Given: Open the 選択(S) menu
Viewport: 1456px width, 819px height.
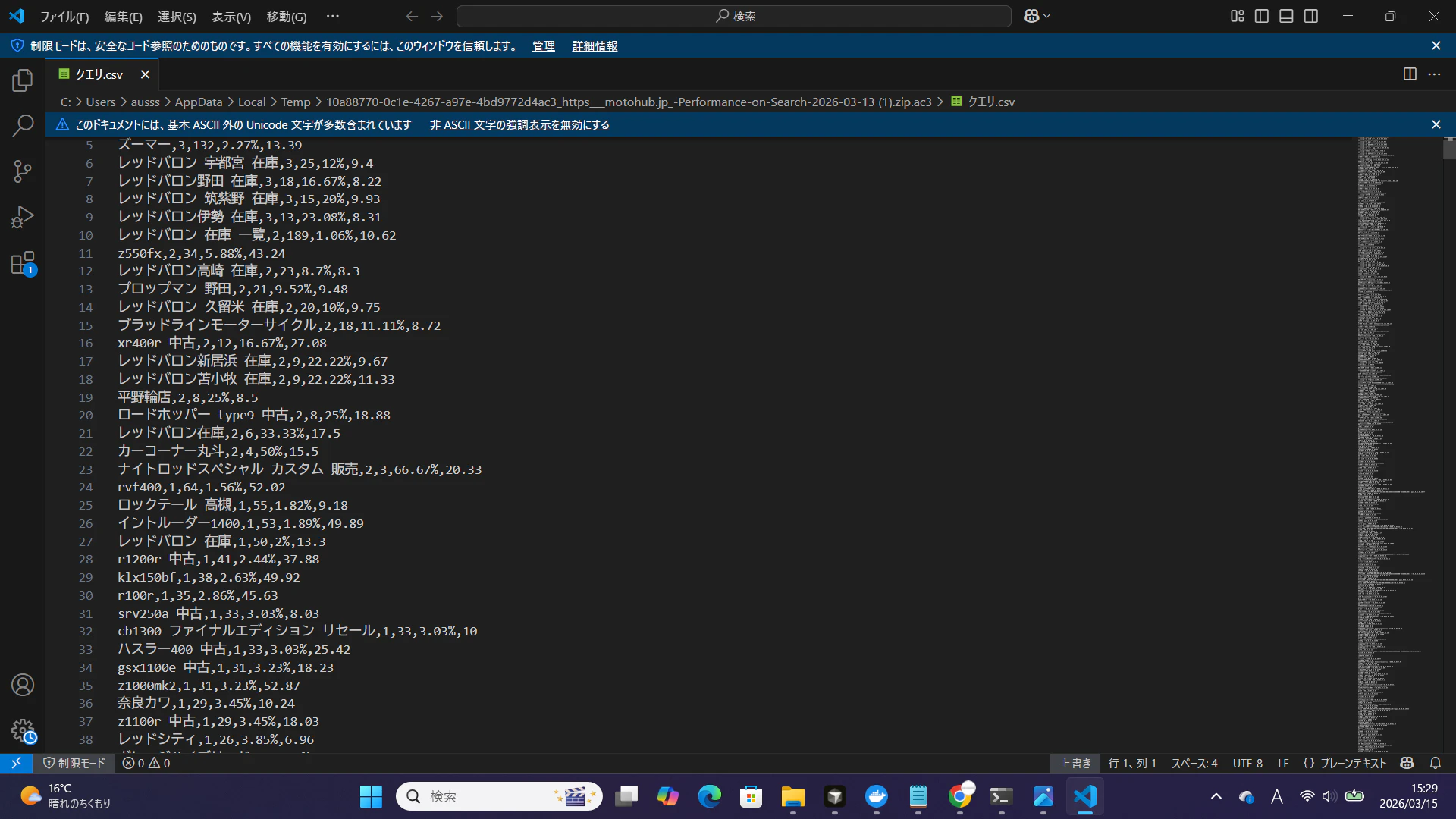Looking at the screenshot, I should pos(177,16).
